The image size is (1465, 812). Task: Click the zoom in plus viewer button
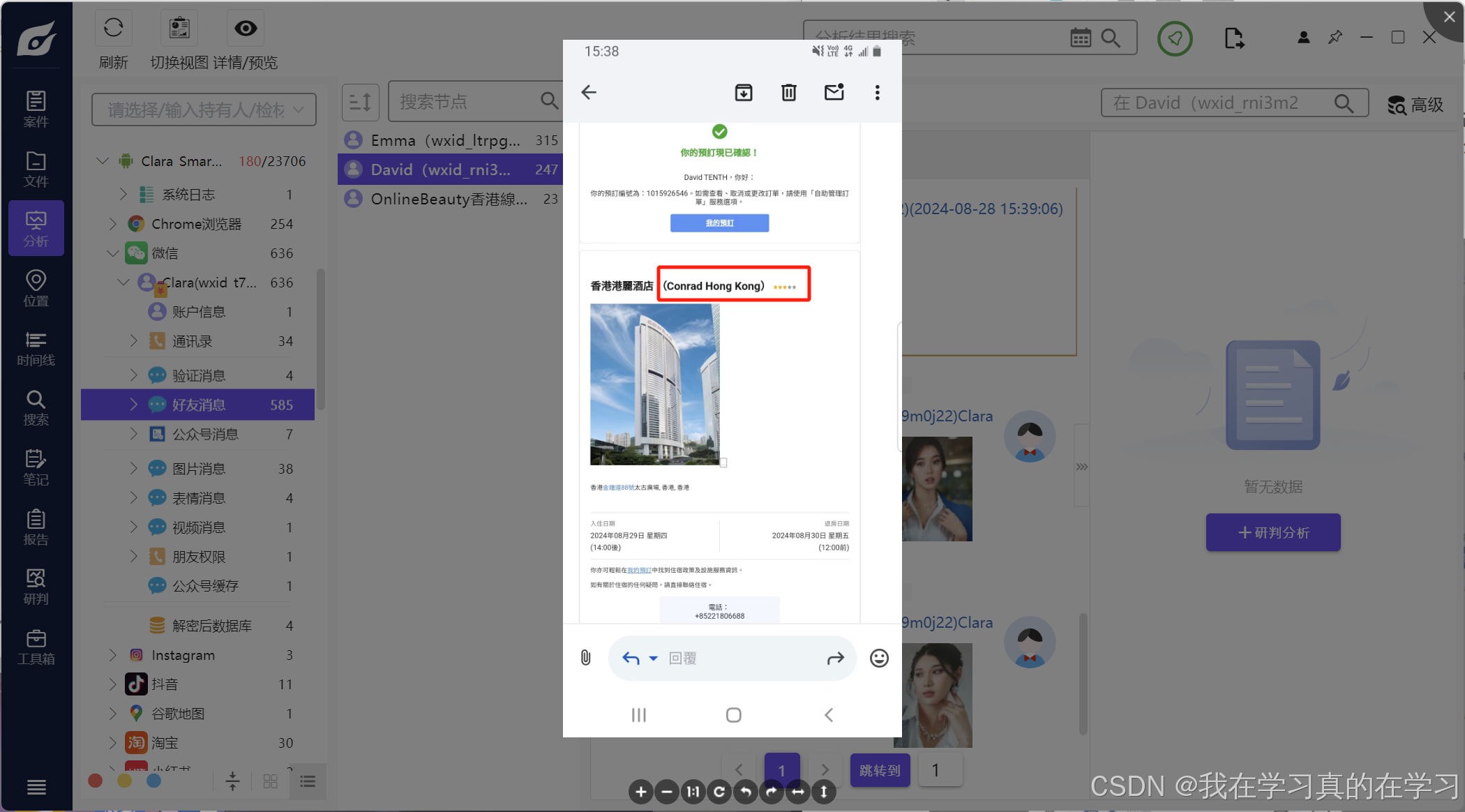tap(640, 791)
